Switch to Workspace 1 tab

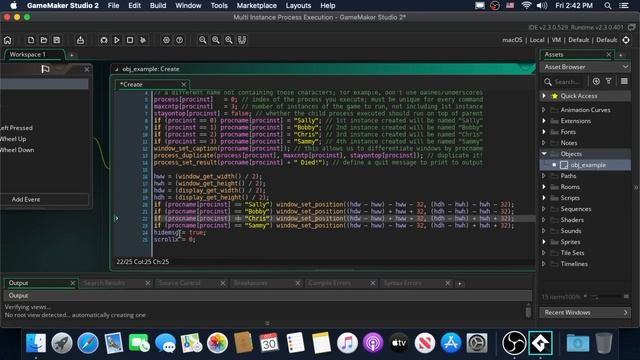[x=34, y=54]
